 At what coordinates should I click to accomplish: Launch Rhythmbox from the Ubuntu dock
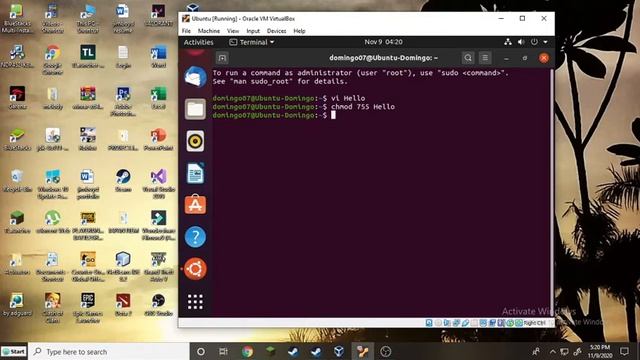(x=195, y=141)
